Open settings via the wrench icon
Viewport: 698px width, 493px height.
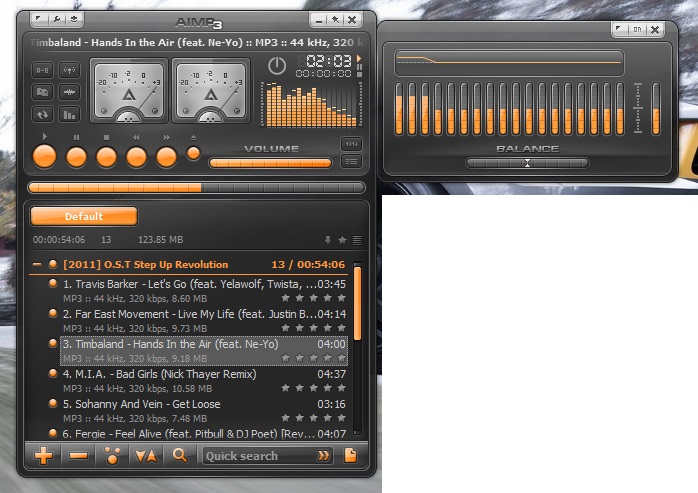click(57, 19)
